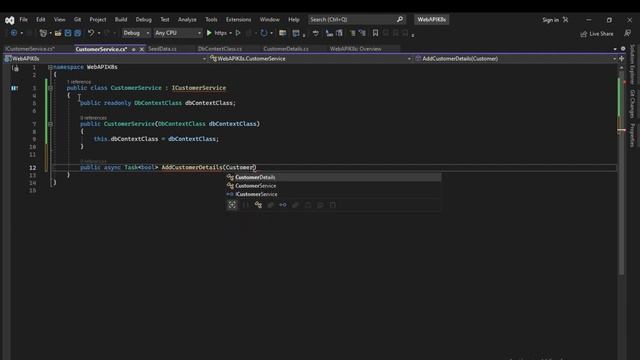
Task: Open the File menu
Action: point(24,20)
